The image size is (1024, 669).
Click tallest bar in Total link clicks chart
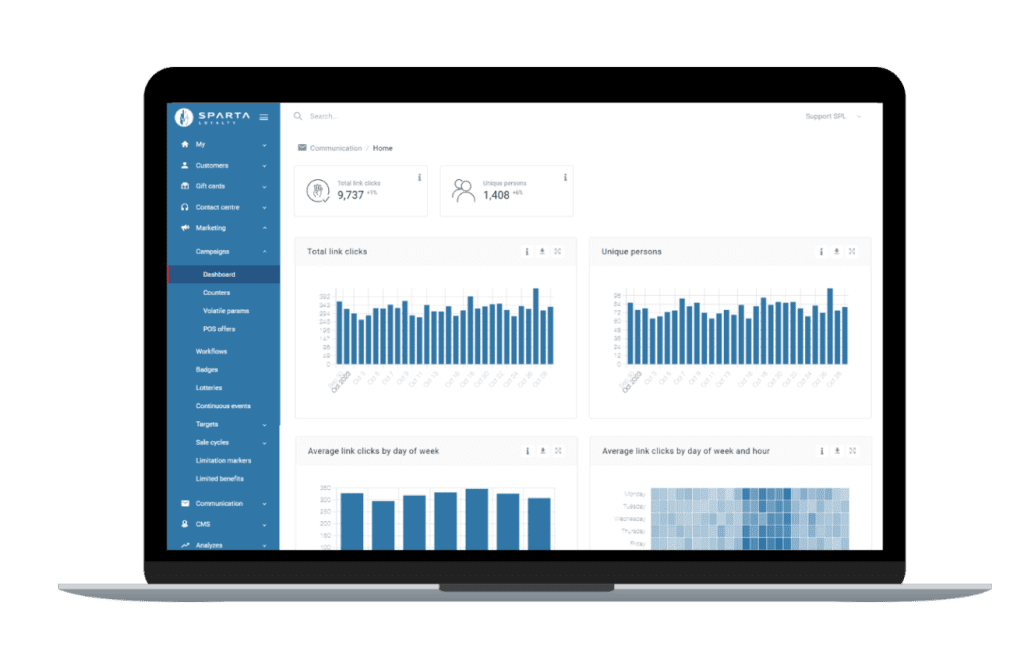(x=536, y=326)
